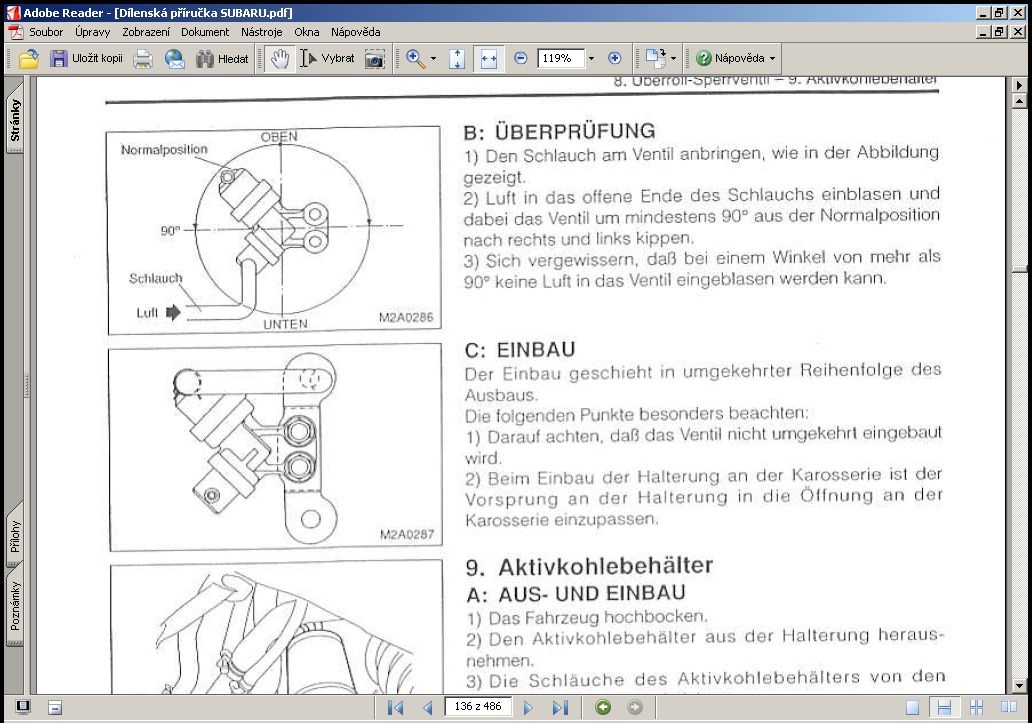Screen dimensions: 1032x723
Task: Expand the Nápověda toolbar dropdown arrow
Action: (773, 59)
